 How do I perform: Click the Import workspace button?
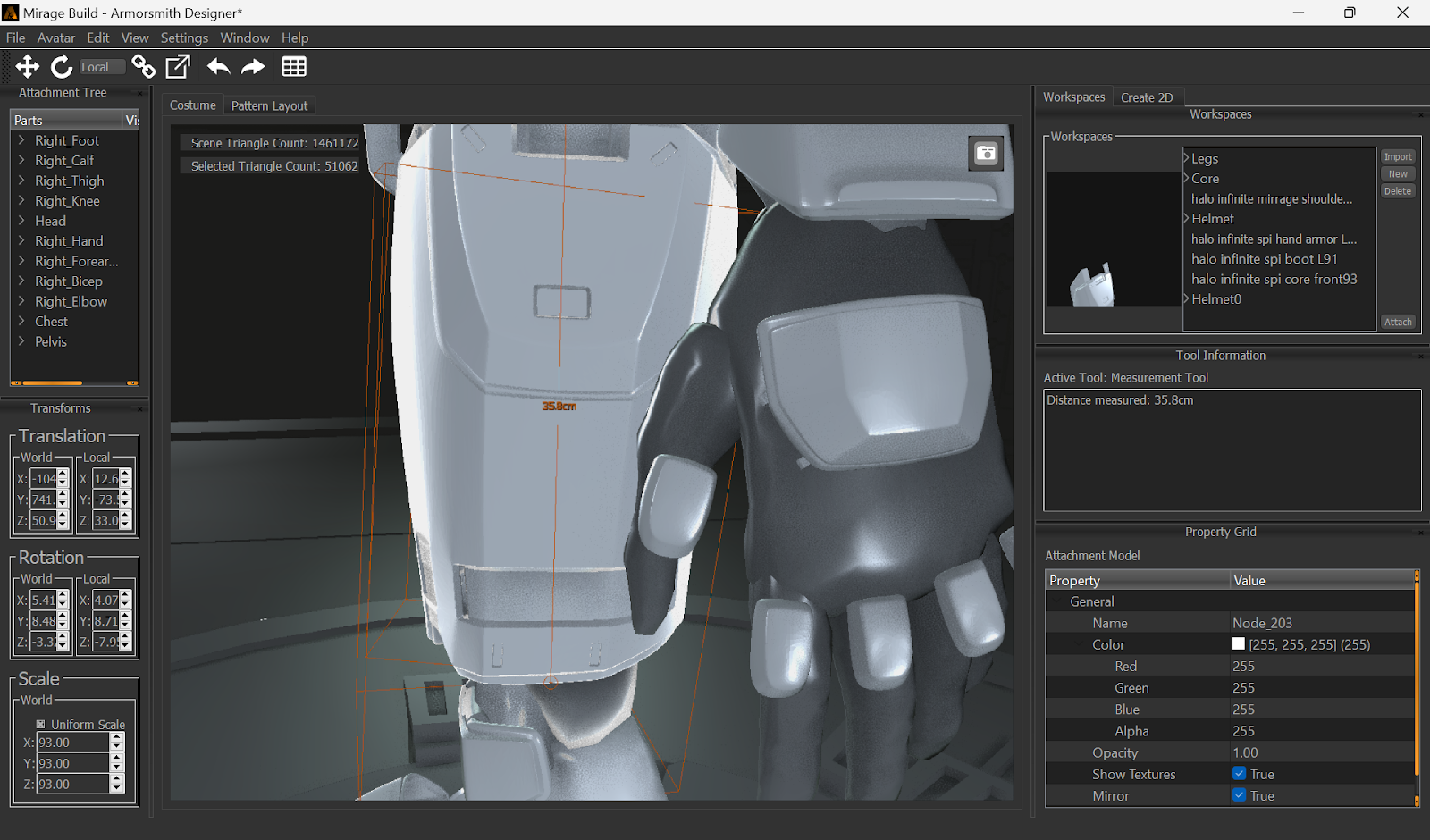pyautogui.click(x=1398, y=156)
